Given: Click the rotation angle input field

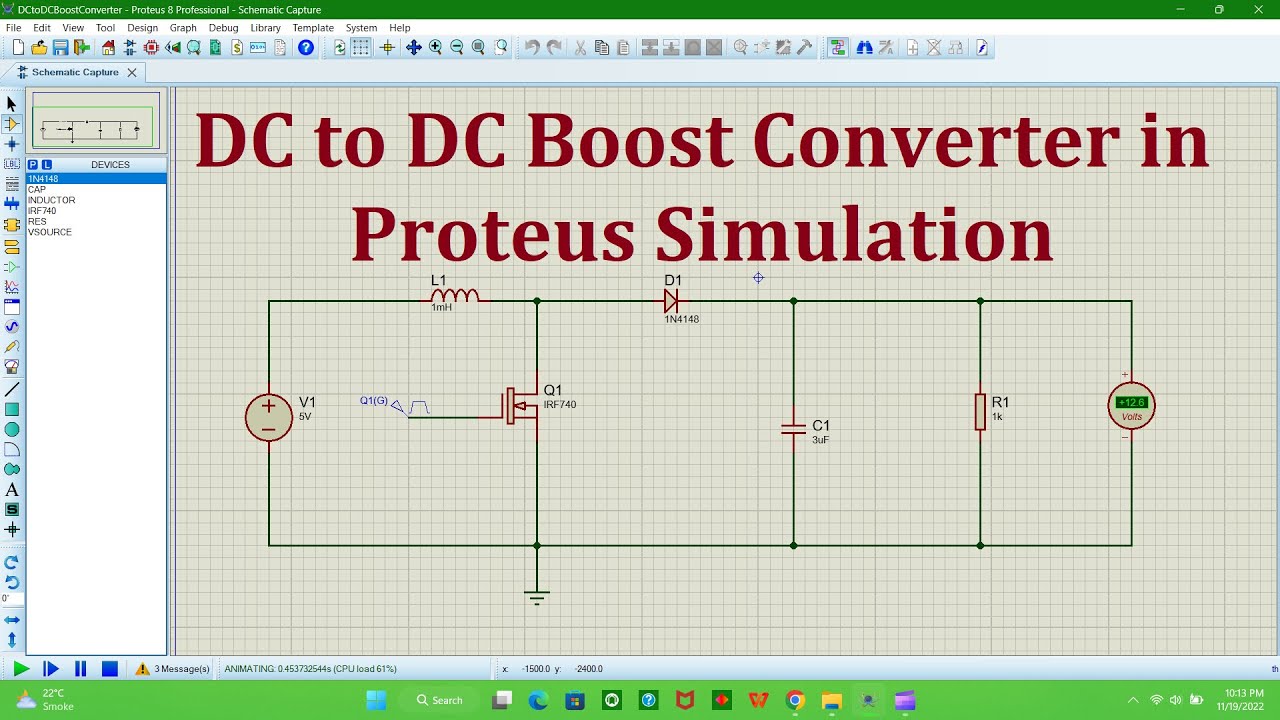Looking at the screenshot, I should 12,599.
